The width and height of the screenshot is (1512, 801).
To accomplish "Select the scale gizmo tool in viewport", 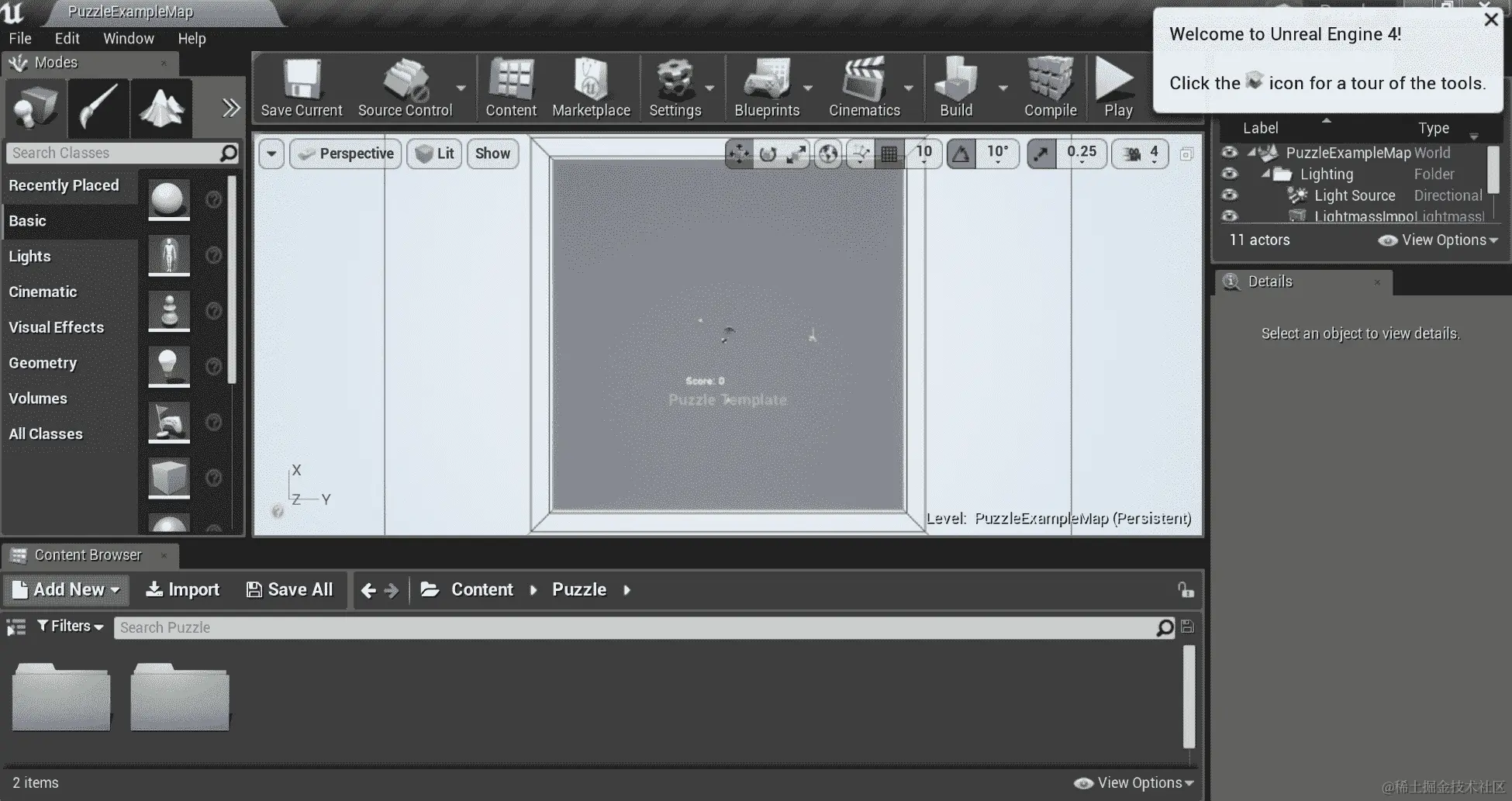I will (x=796, y=154).
